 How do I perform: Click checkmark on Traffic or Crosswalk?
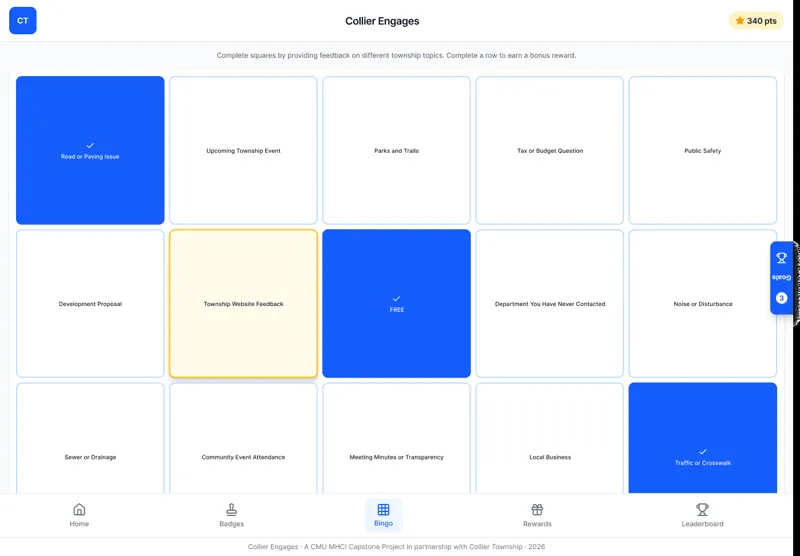[x=703, y=451]
